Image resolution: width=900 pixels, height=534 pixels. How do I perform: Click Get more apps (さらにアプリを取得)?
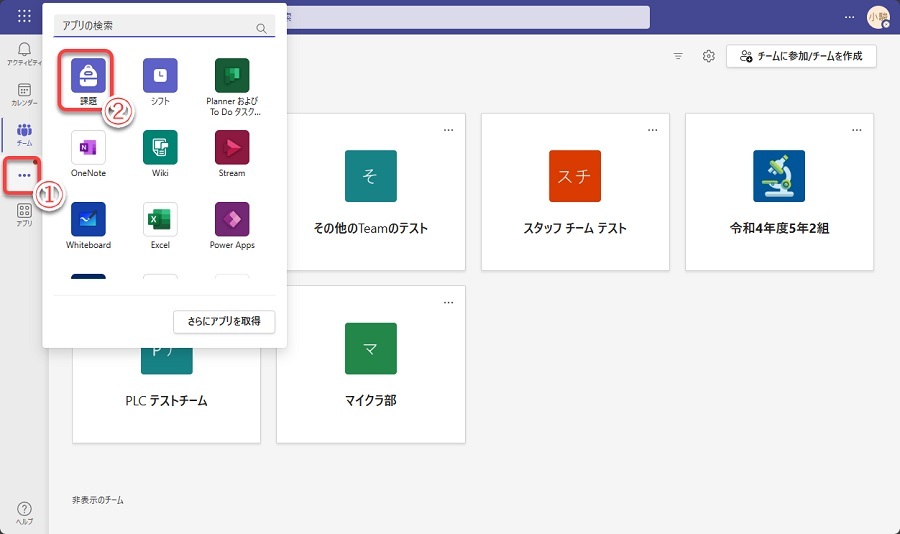[224, 322]
